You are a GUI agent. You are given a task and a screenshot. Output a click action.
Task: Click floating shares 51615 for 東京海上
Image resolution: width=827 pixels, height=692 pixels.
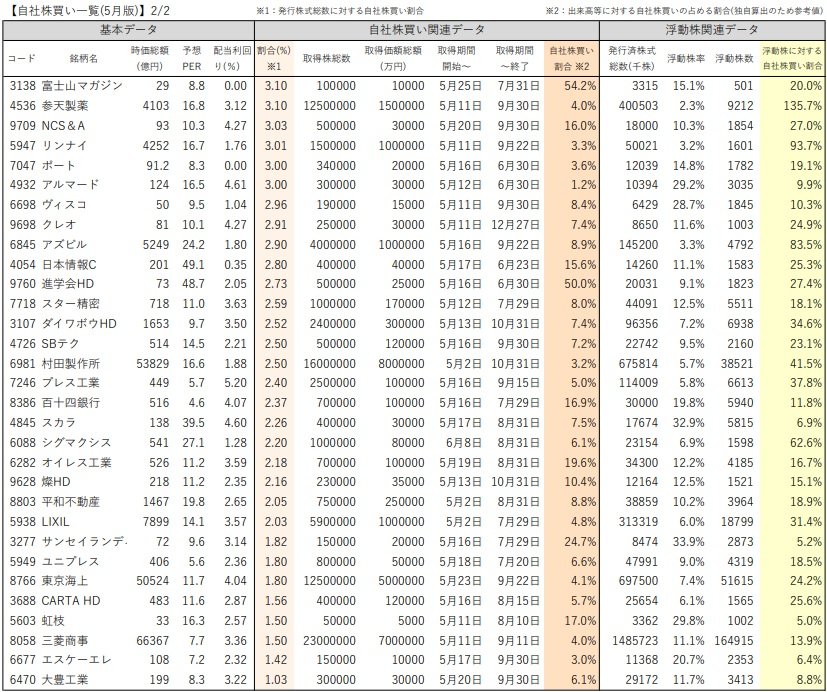737,581
